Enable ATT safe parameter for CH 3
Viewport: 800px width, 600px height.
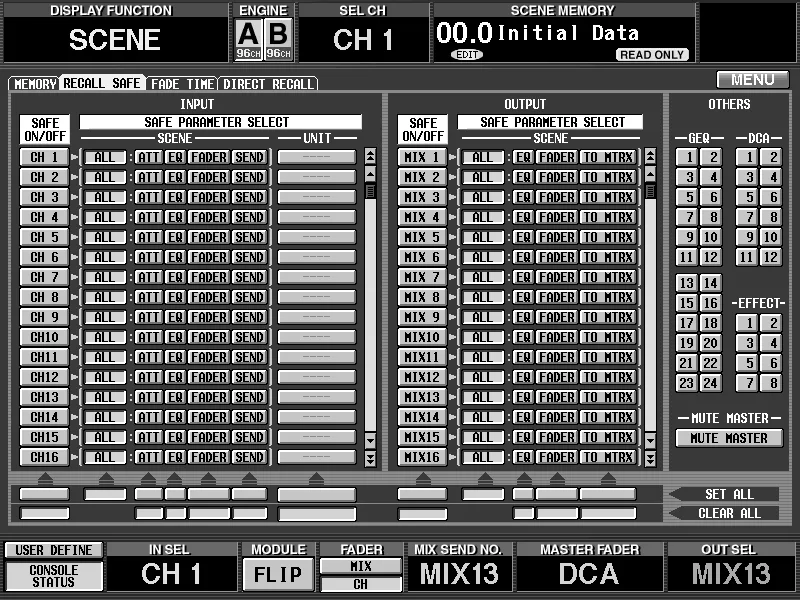(x=148, y=197)
